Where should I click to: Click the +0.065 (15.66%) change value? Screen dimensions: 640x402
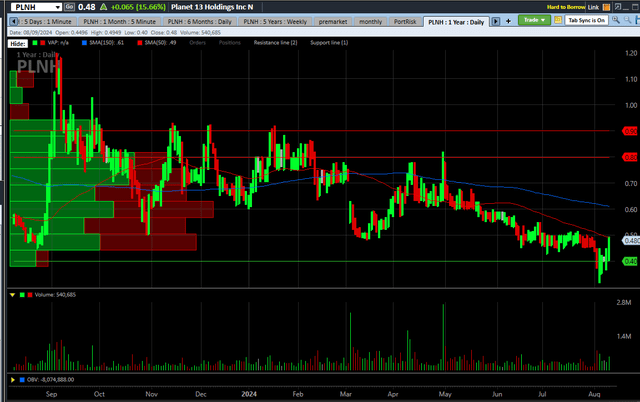pos(138,7)
